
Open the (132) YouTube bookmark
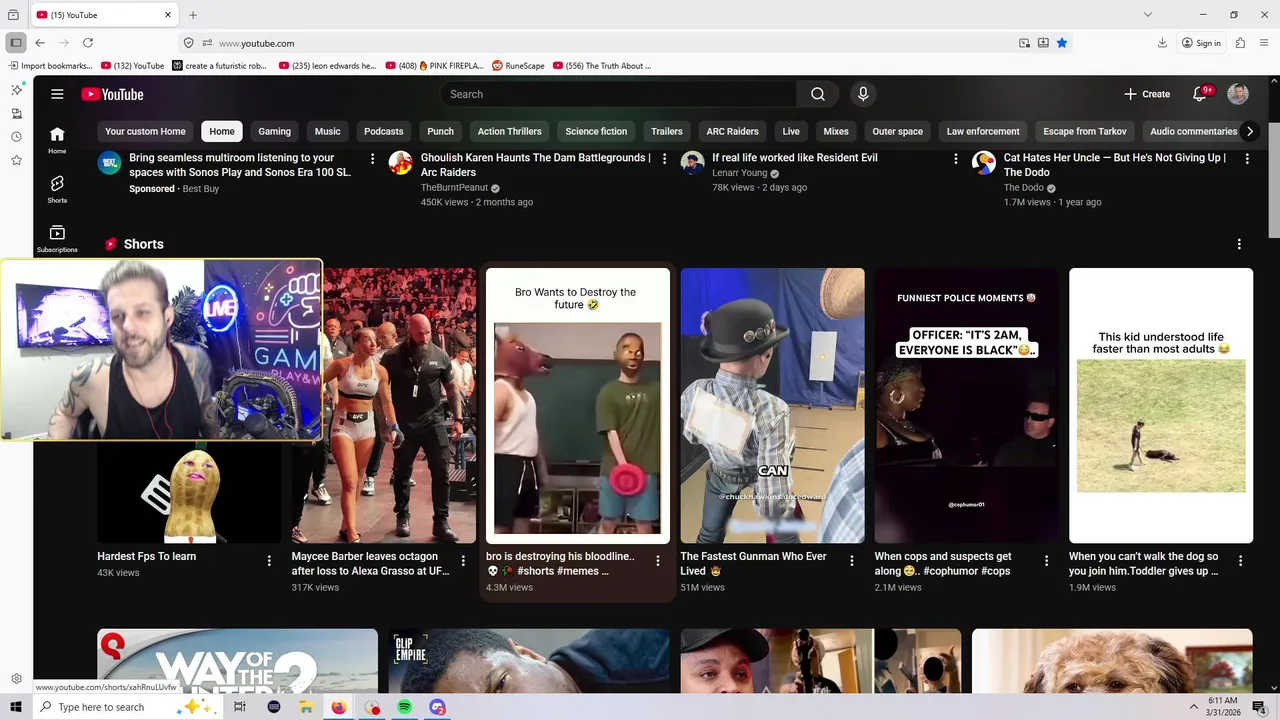[x=132, y=66]
